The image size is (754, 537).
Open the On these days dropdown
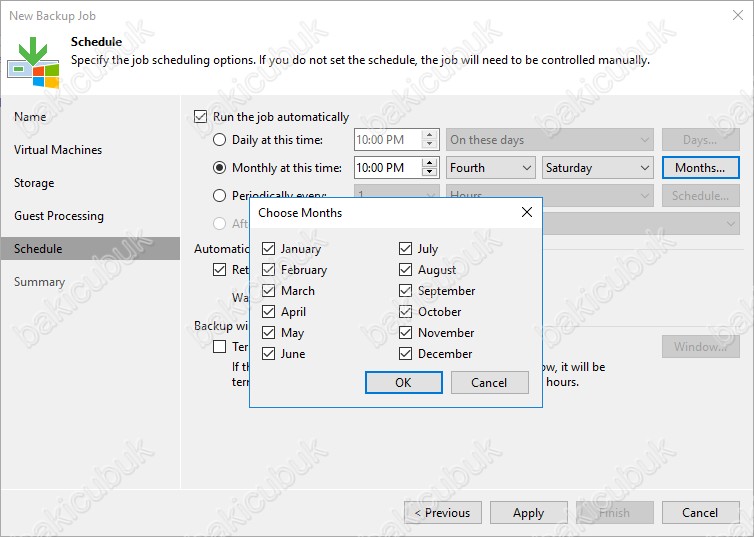[549, 140]
